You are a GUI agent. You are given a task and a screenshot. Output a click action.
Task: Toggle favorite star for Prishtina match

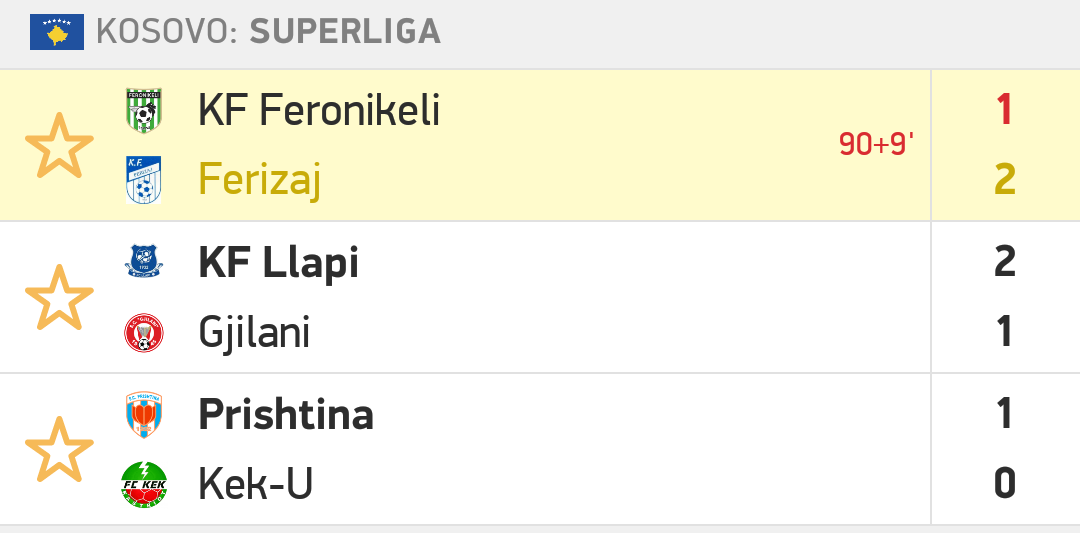click(x=59, y=449)
